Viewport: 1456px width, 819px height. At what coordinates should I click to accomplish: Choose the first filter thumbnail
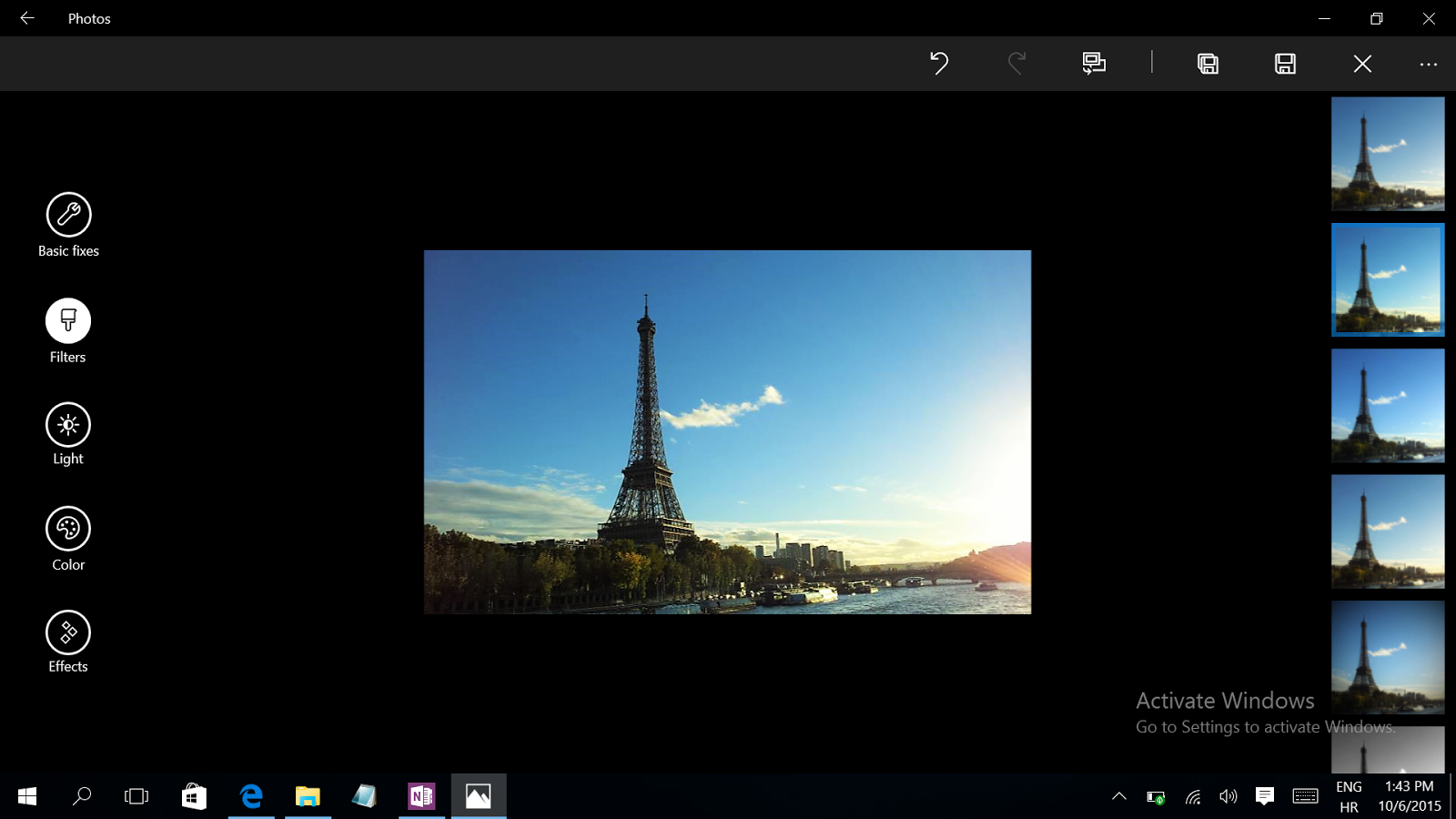coord(1388,154)
